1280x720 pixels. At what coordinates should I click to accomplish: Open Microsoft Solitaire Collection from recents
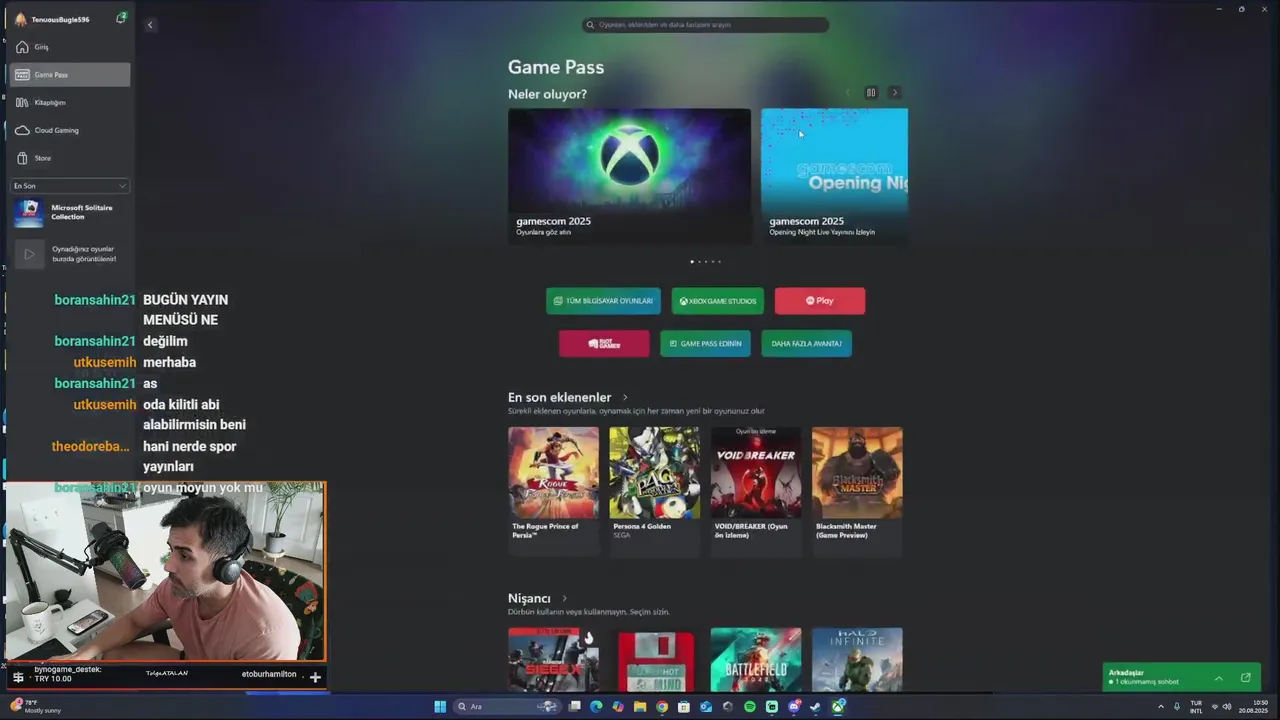pyautogui.click(x=70, y=212)
